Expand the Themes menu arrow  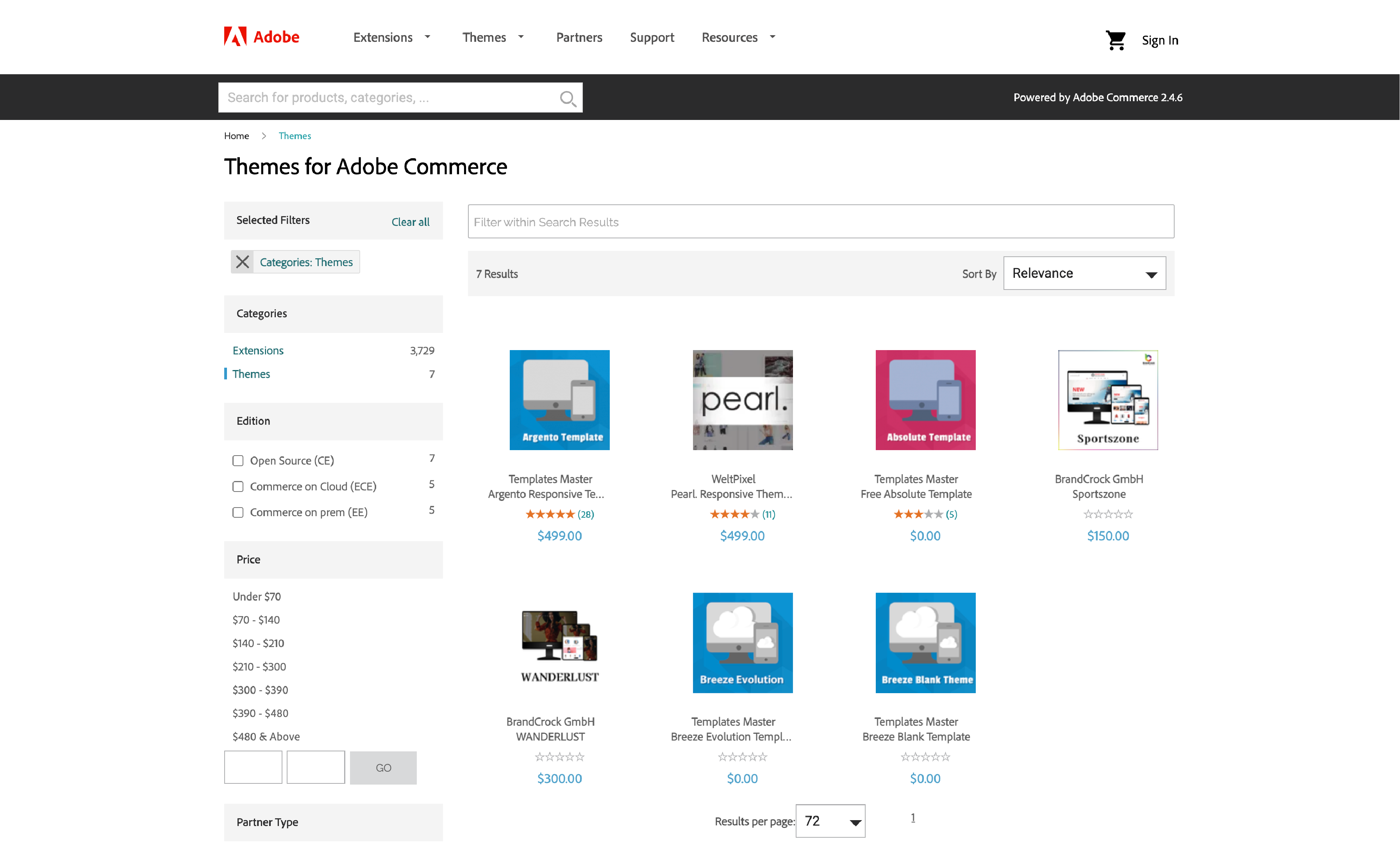(x=521, y=37)
